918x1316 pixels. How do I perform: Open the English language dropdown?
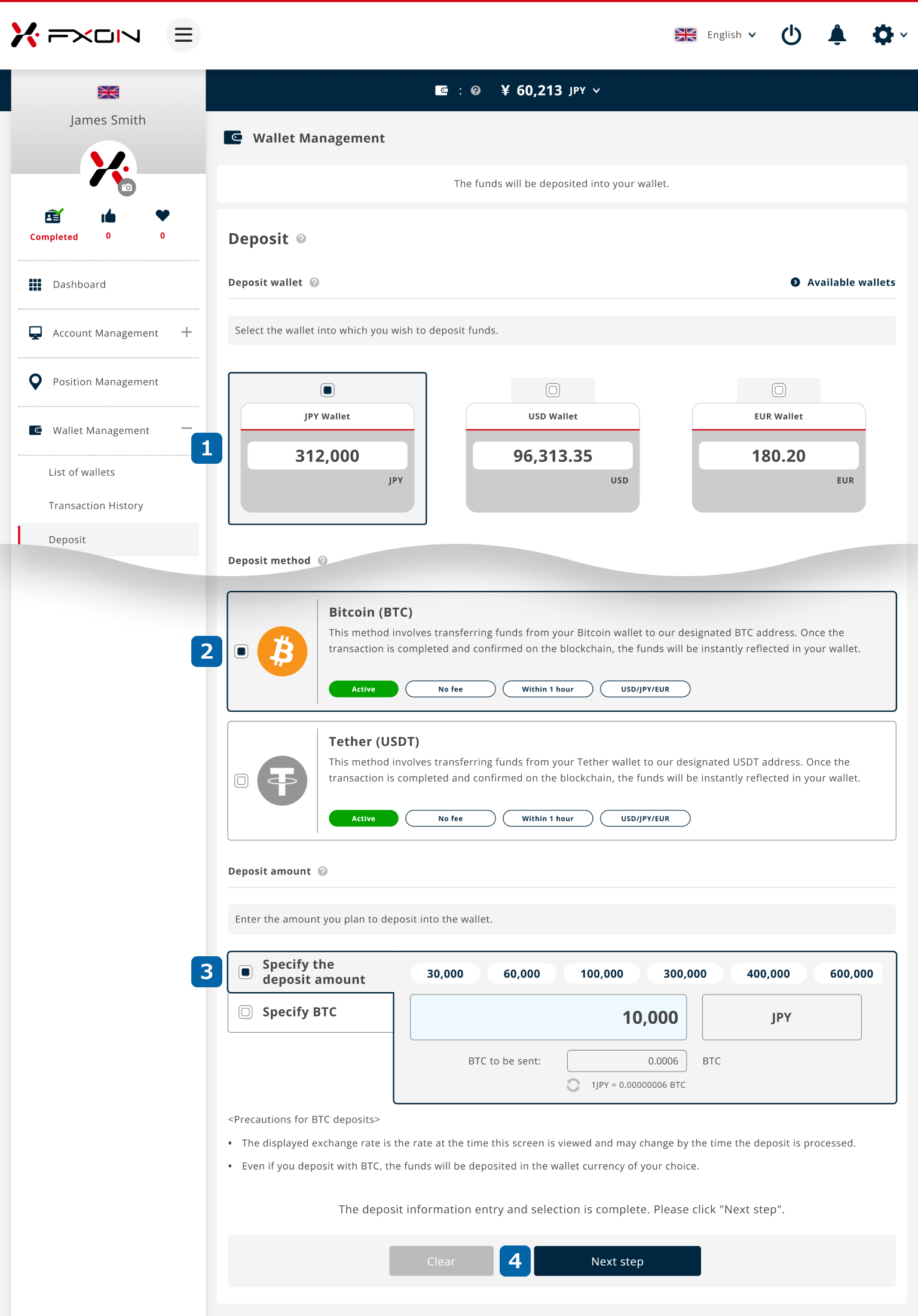coord(715,35)
